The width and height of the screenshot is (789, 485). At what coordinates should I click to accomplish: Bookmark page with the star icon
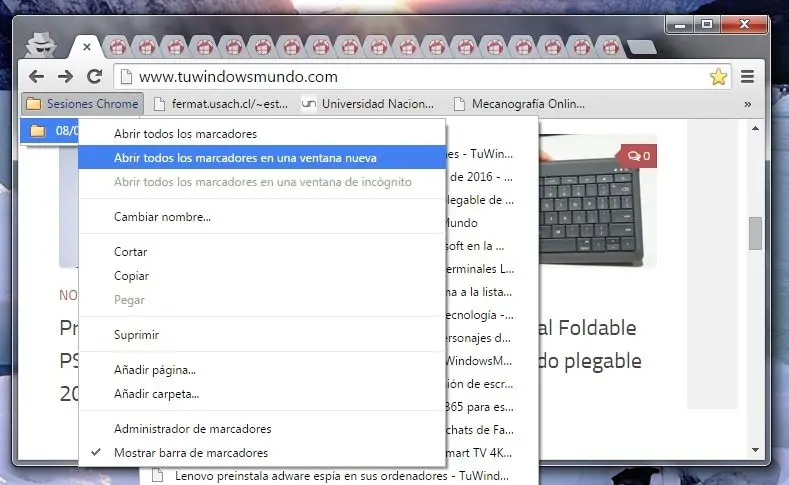point(718,76)
